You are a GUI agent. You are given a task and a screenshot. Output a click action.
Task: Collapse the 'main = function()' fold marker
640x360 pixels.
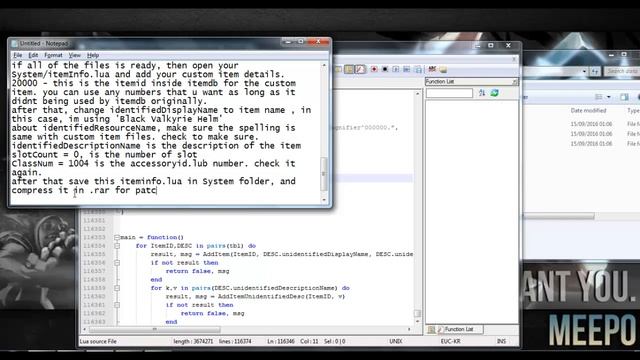[117, 237]
